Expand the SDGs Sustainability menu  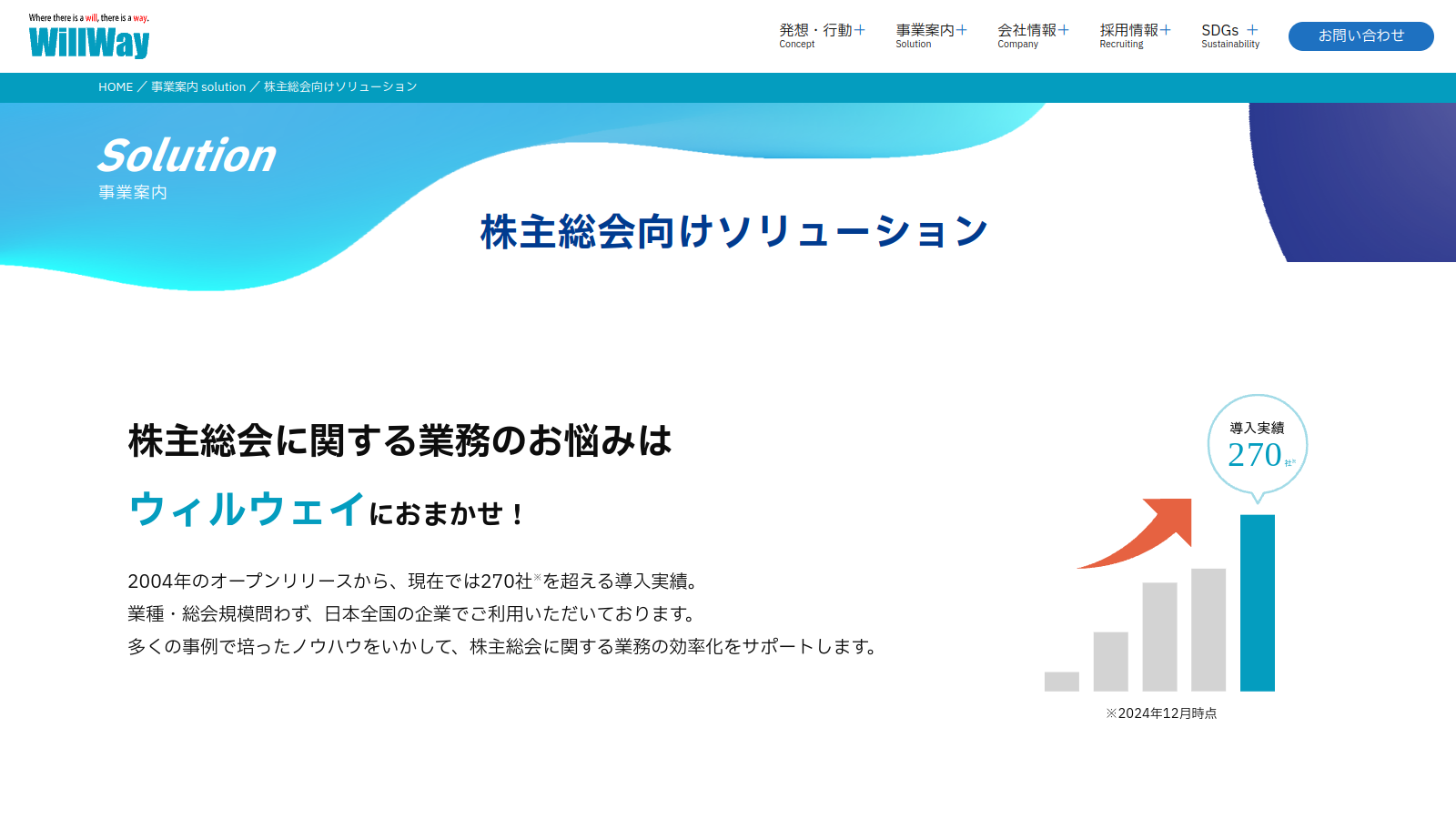tap(1230, 35)
